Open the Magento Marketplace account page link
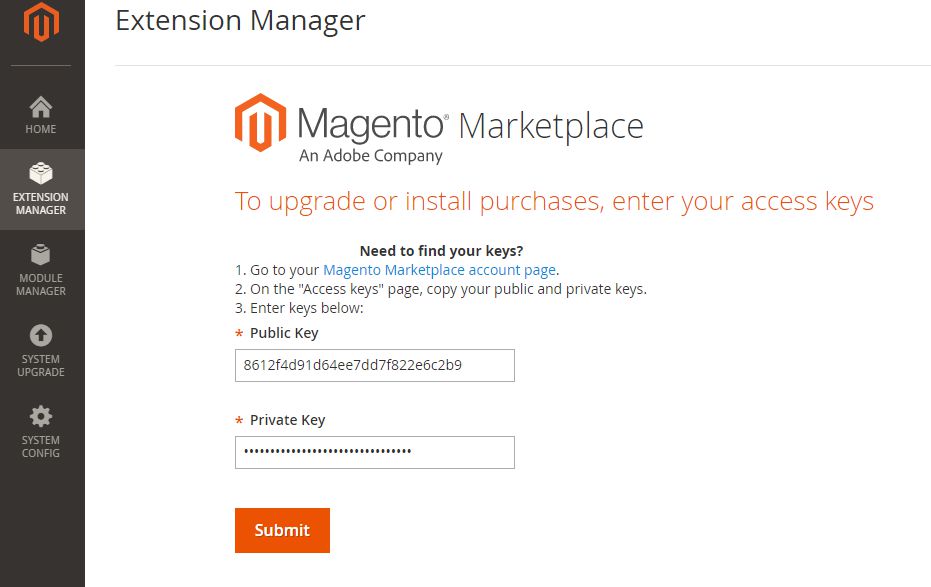The height and width of the screenshot is (587, 931). pyautogui.click(x=439, y=270)
